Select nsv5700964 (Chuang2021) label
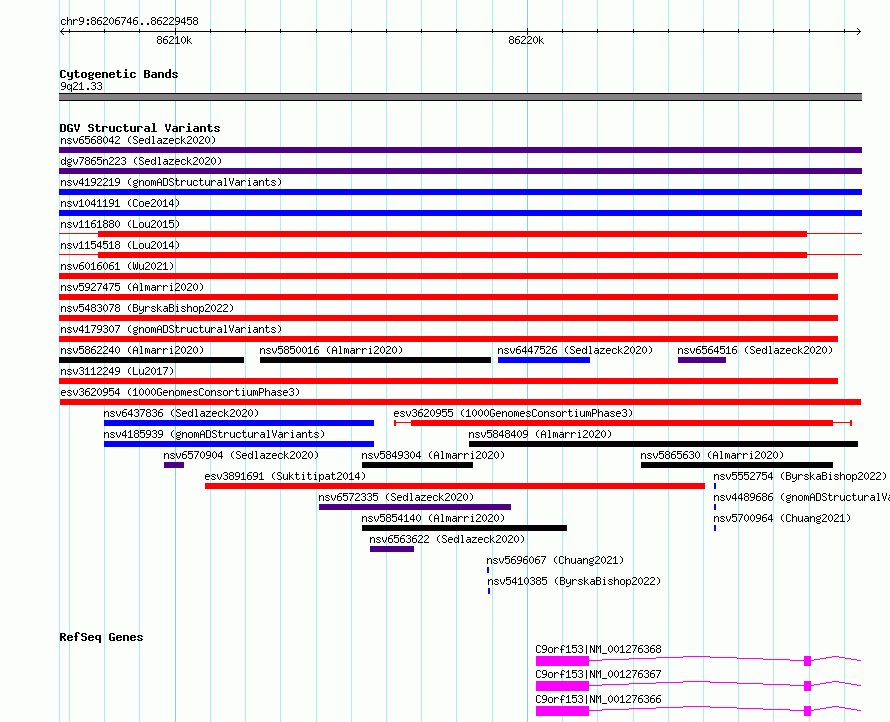This screenshot has width=890, height=722. [x=782, y=518]
